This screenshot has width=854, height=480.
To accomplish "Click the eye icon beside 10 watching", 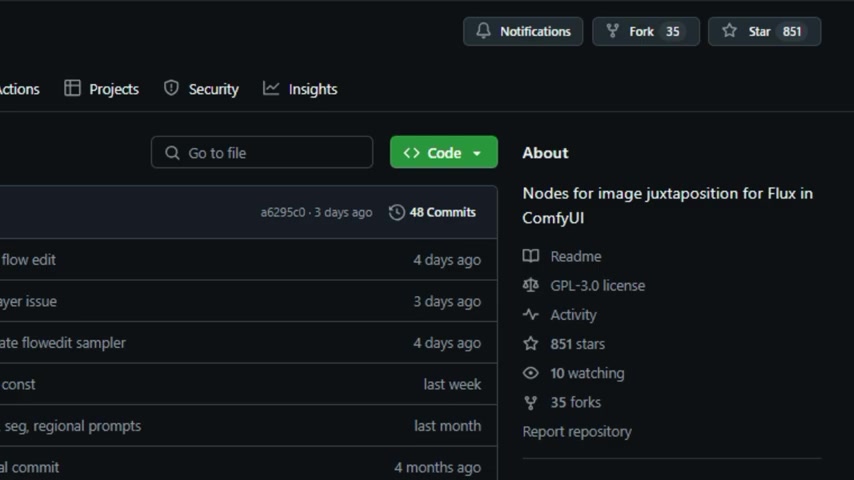I will (x=530, y=373).
